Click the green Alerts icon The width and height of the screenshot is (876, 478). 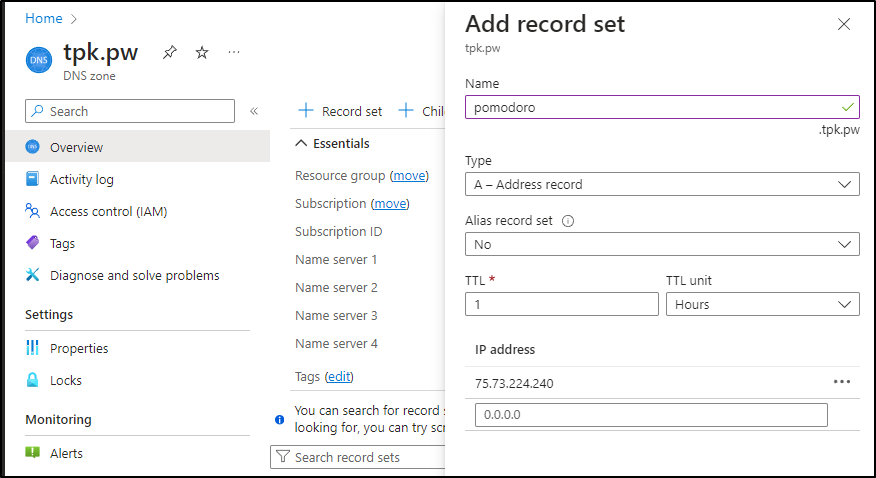coord(32,452)
